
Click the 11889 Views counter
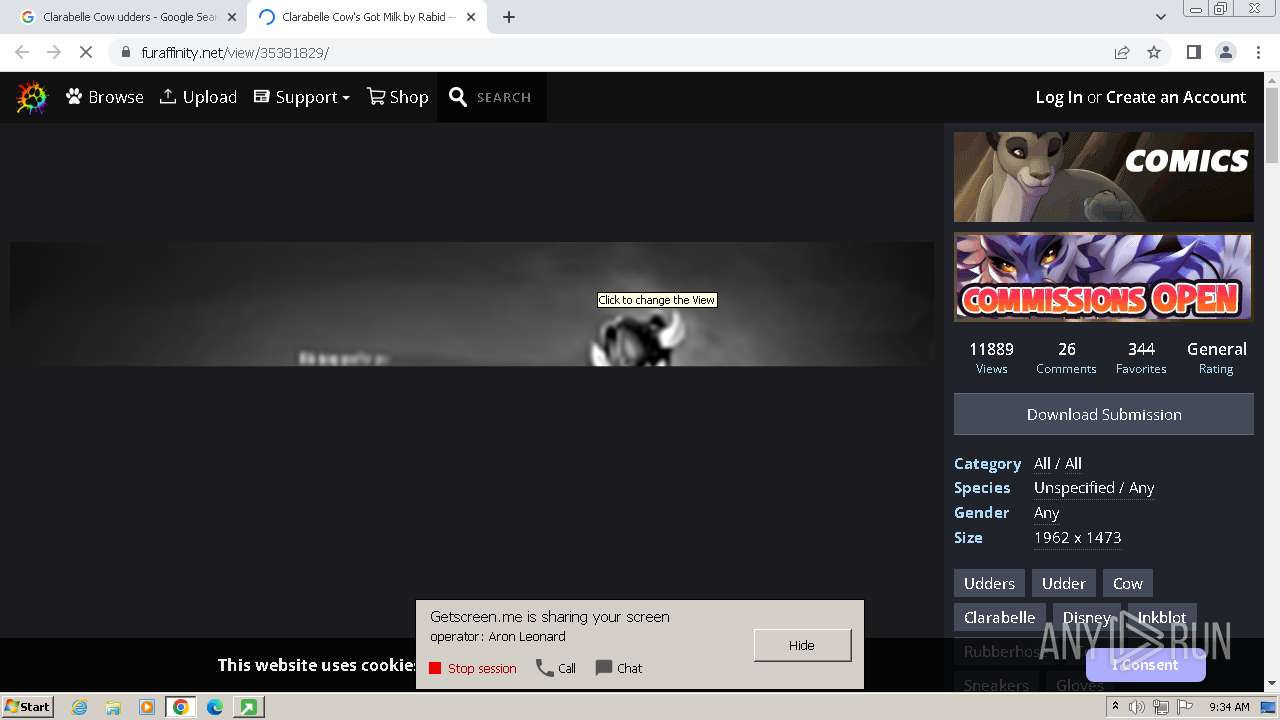[991, 358]
